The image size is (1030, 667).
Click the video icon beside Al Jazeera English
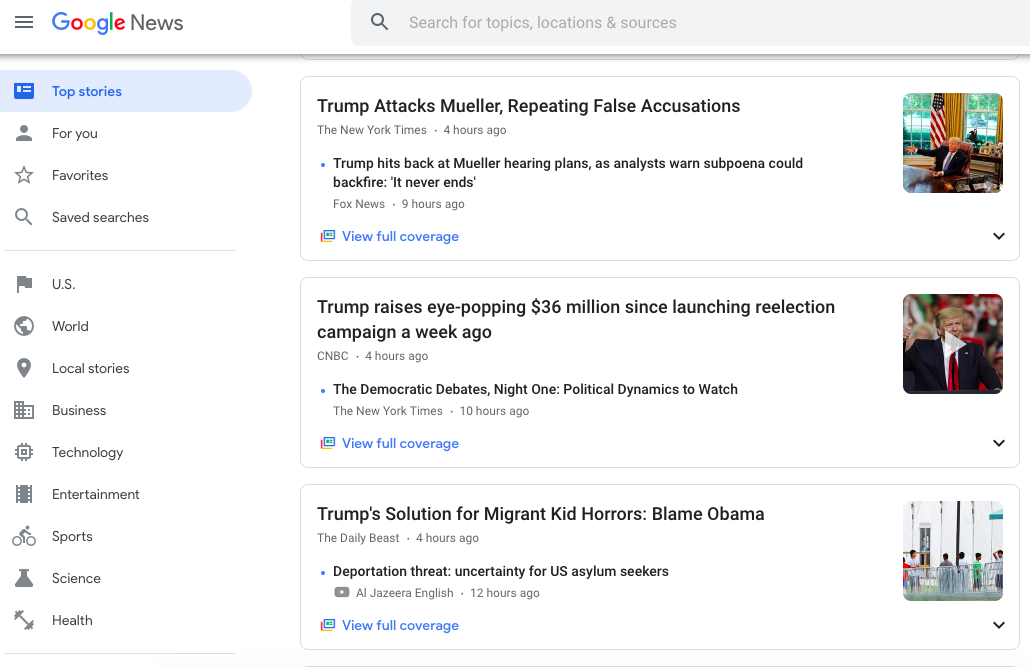(x=341, y=593)
